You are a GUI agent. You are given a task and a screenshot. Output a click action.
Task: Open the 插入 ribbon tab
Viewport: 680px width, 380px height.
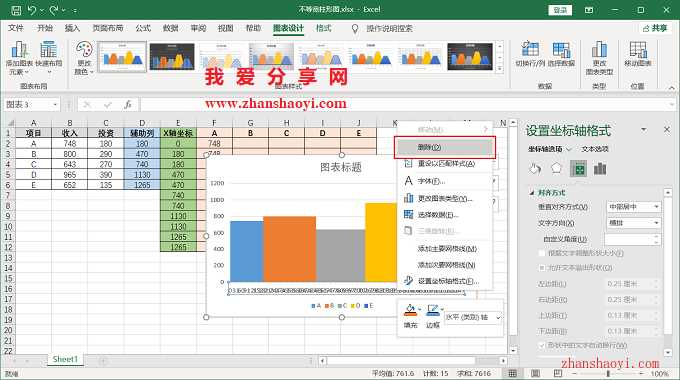pos(72,29)
